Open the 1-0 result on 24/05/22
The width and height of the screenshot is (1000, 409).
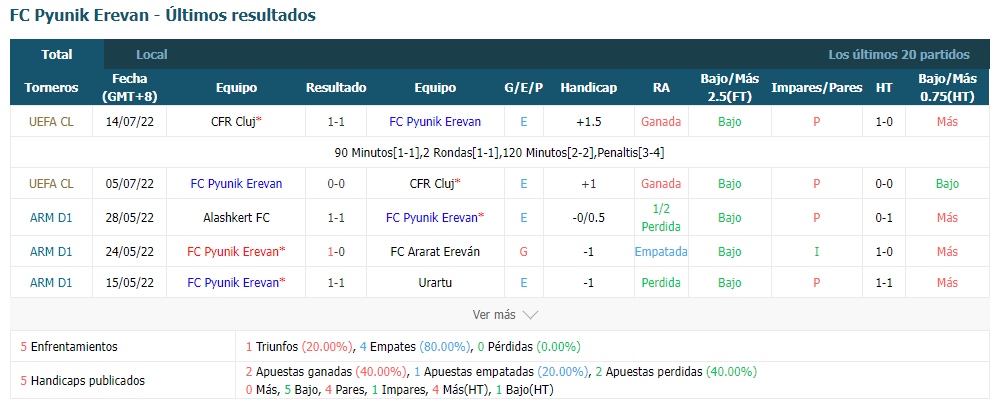[x=336, y=251]
